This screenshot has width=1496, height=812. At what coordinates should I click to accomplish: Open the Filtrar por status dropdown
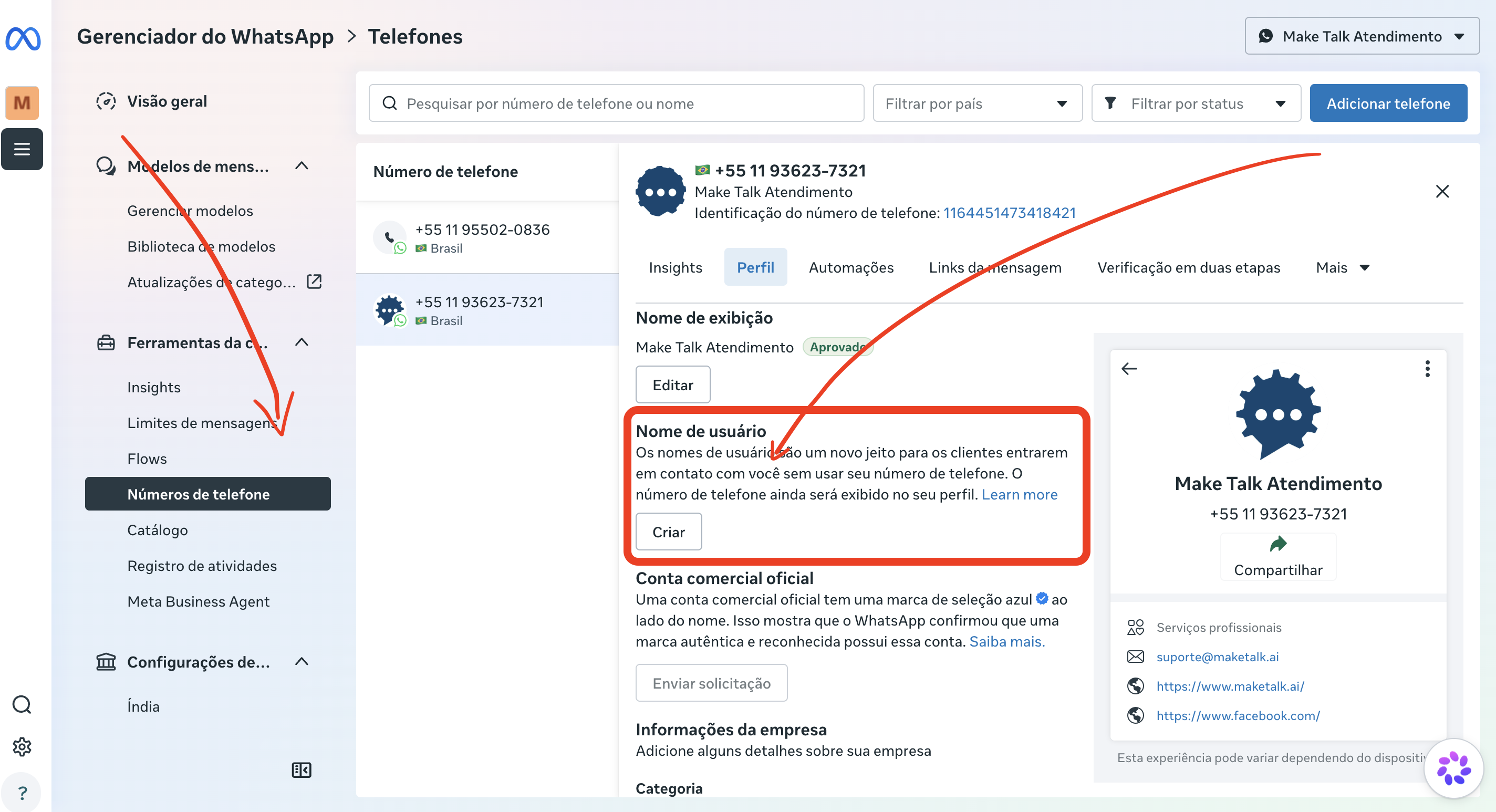coord(1196,103)
